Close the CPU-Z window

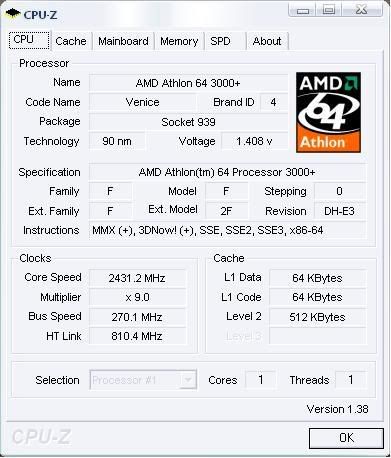(361, 10)
